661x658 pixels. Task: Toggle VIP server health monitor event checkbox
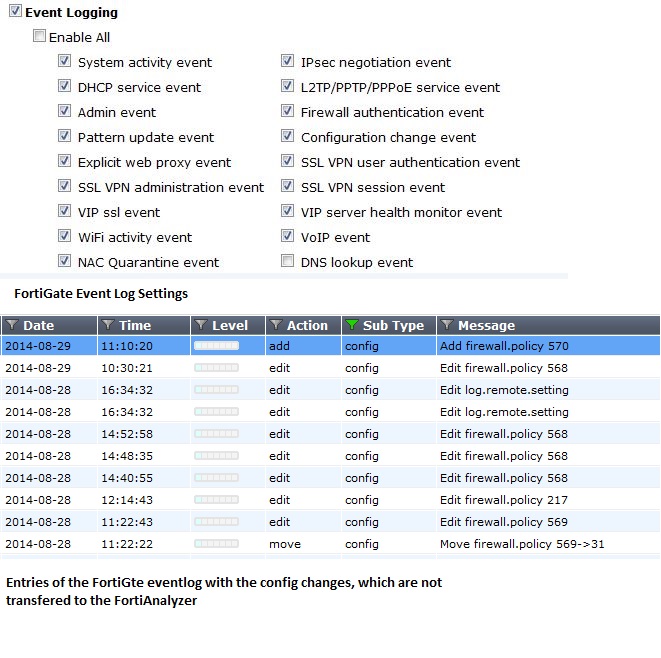[x=288, y=210]
